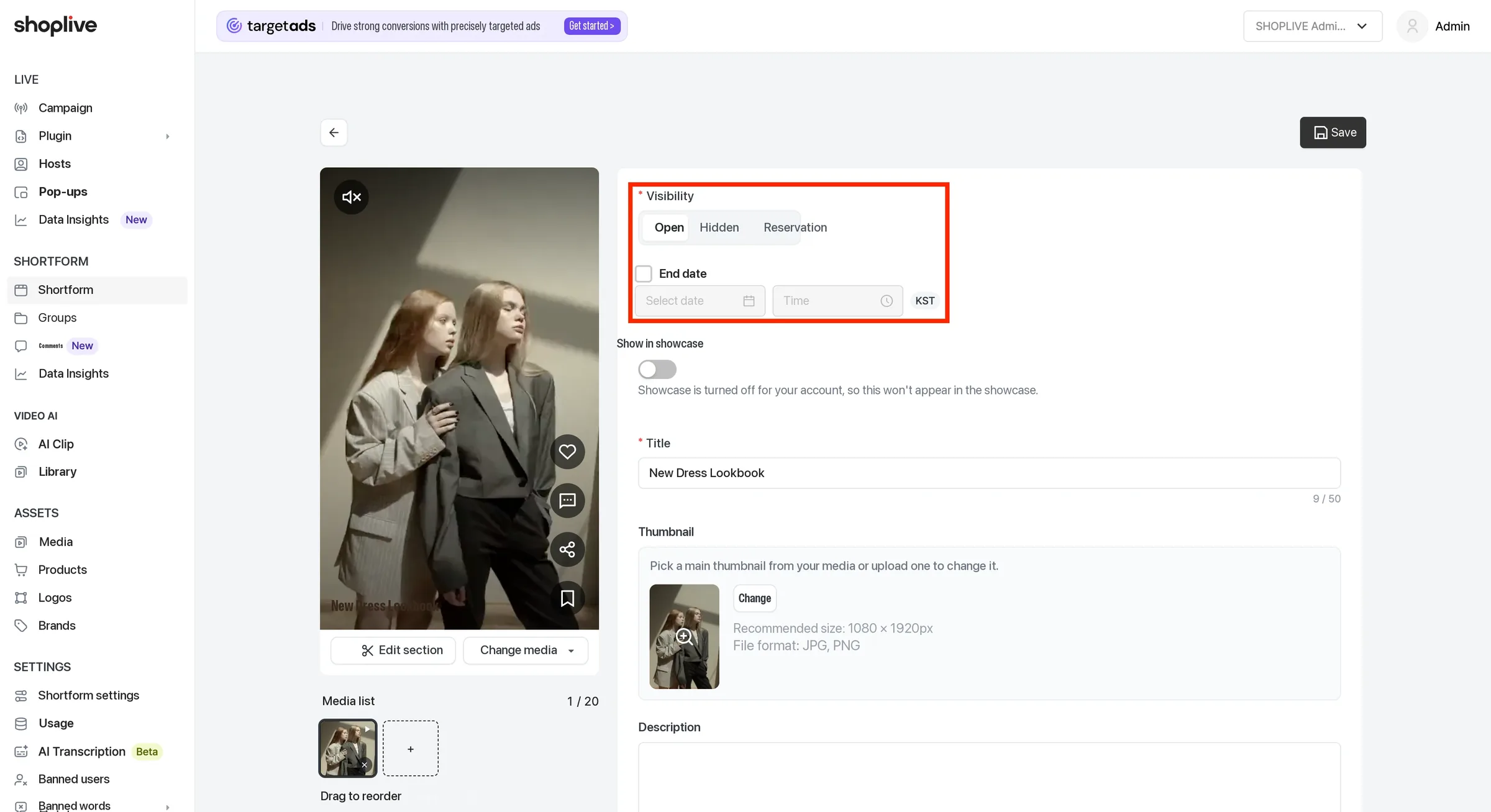
Task: Go back using the left arrow icon
Action: [x=334, y=132]
